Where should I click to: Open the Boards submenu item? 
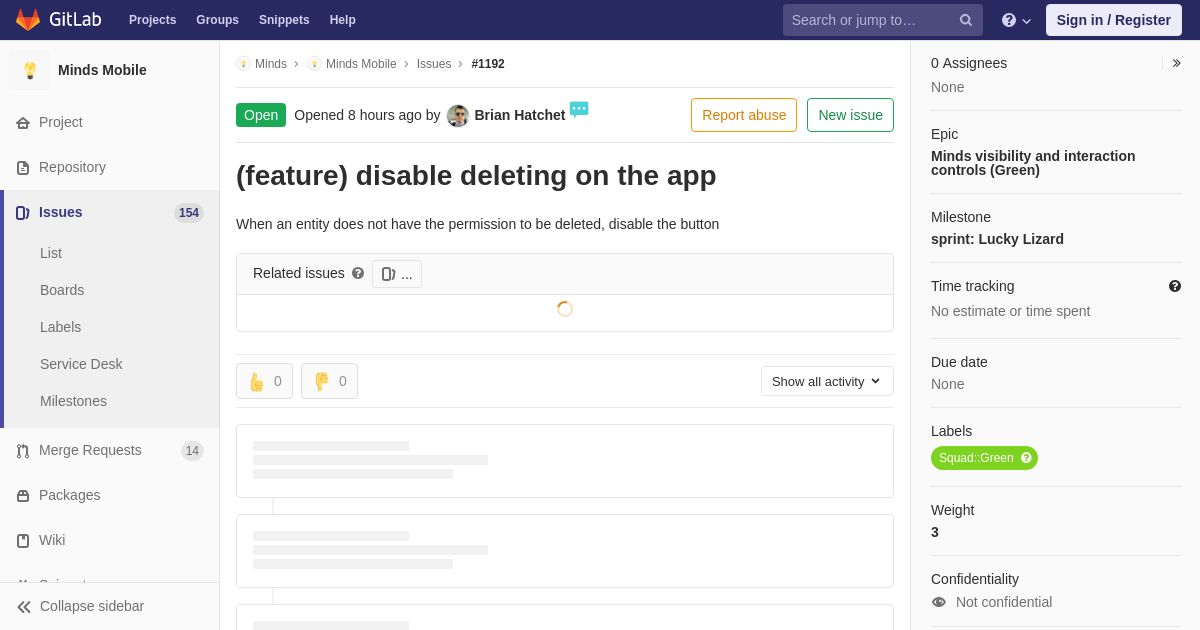tap(62, 290)
